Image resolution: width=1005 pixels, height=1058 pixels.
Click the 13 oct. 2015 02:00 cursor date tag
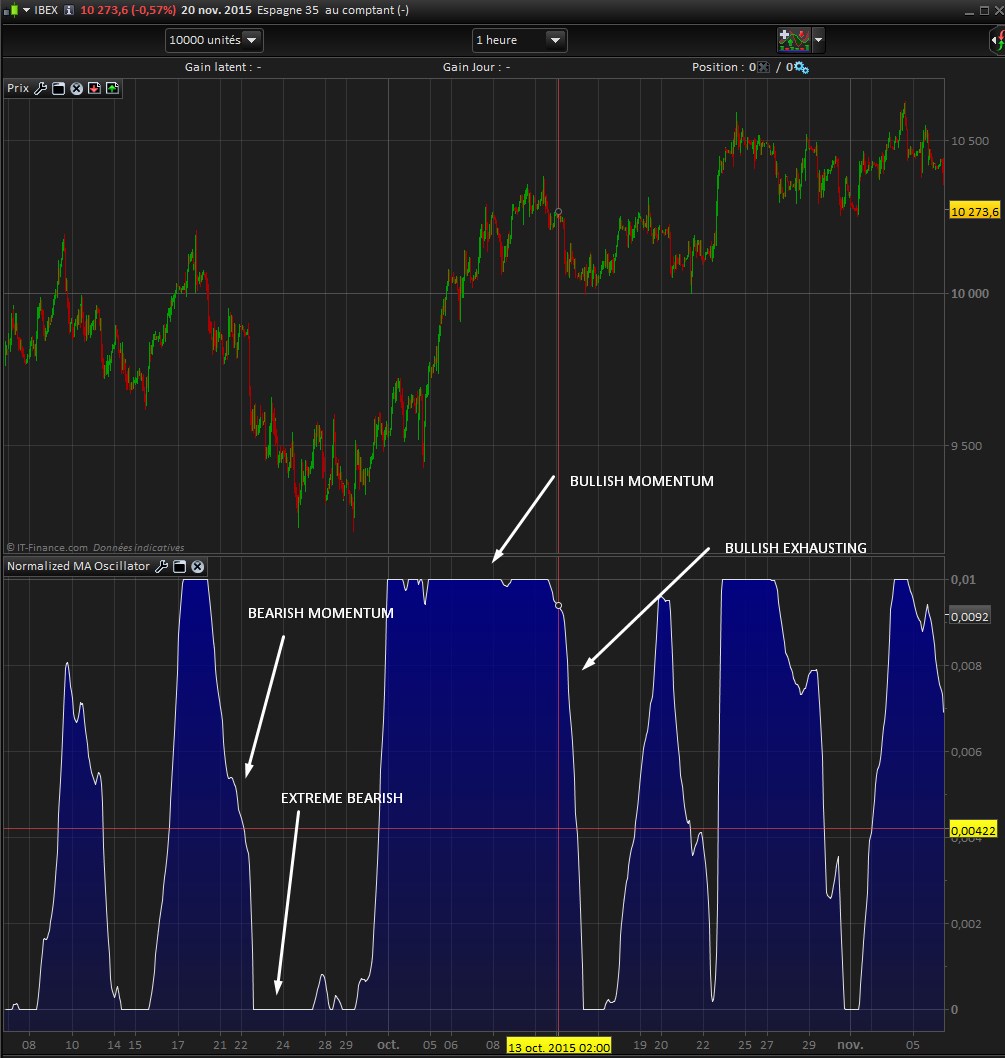coord(559,1047)
